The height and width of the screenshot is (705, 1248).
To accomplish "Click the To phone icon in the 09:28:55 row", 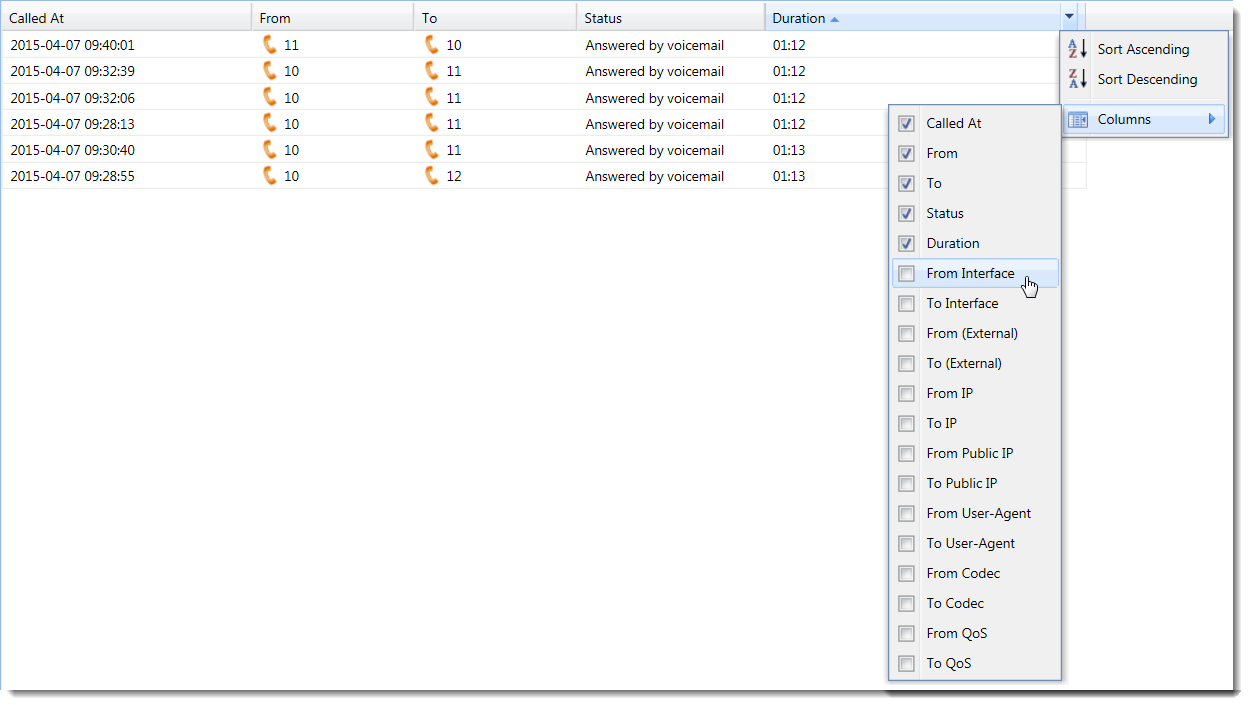I will coord(432,175).
